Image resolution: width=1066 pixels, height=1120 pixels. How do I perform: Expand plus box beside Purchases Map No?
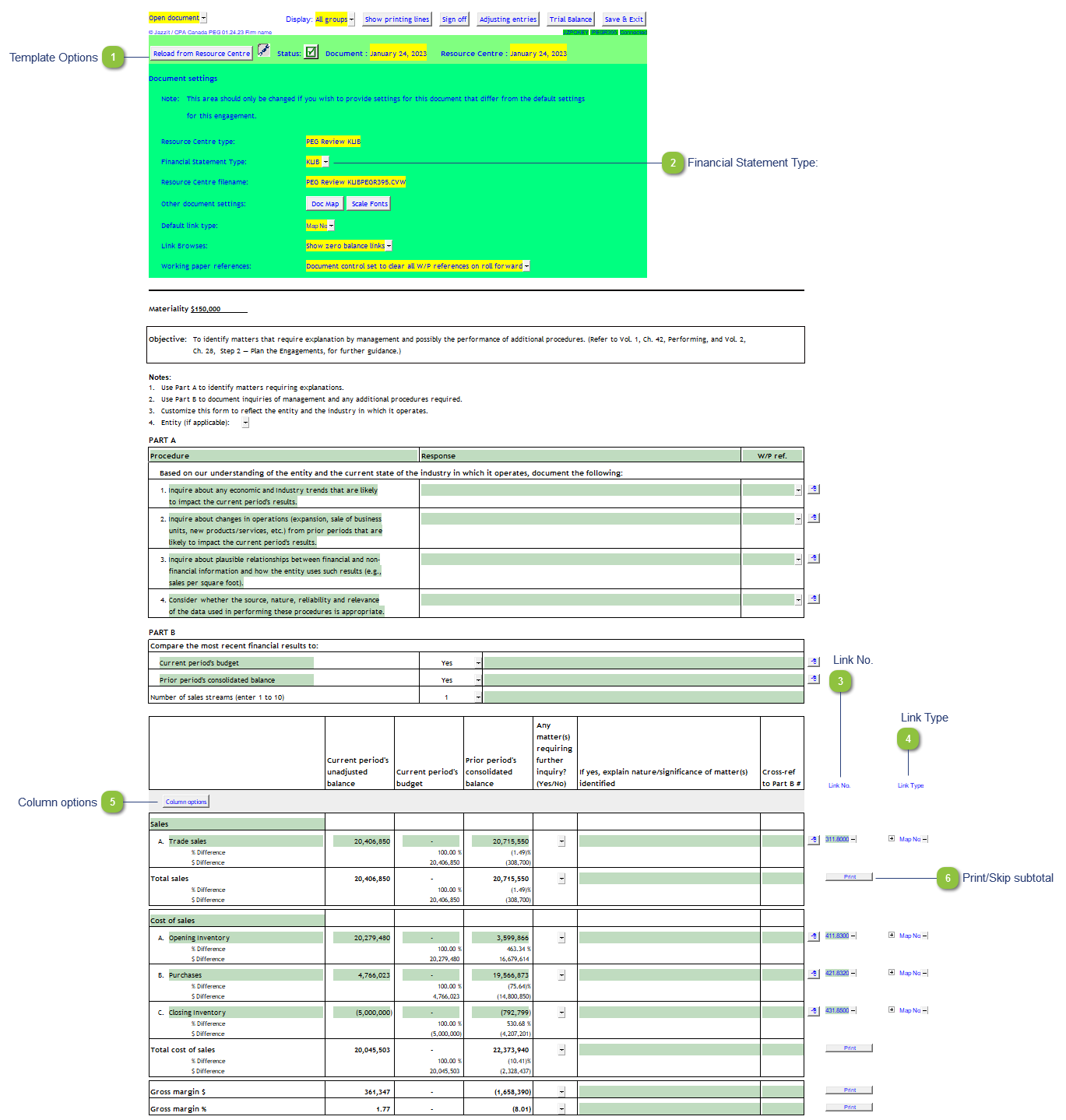click(x=892, y=972)
